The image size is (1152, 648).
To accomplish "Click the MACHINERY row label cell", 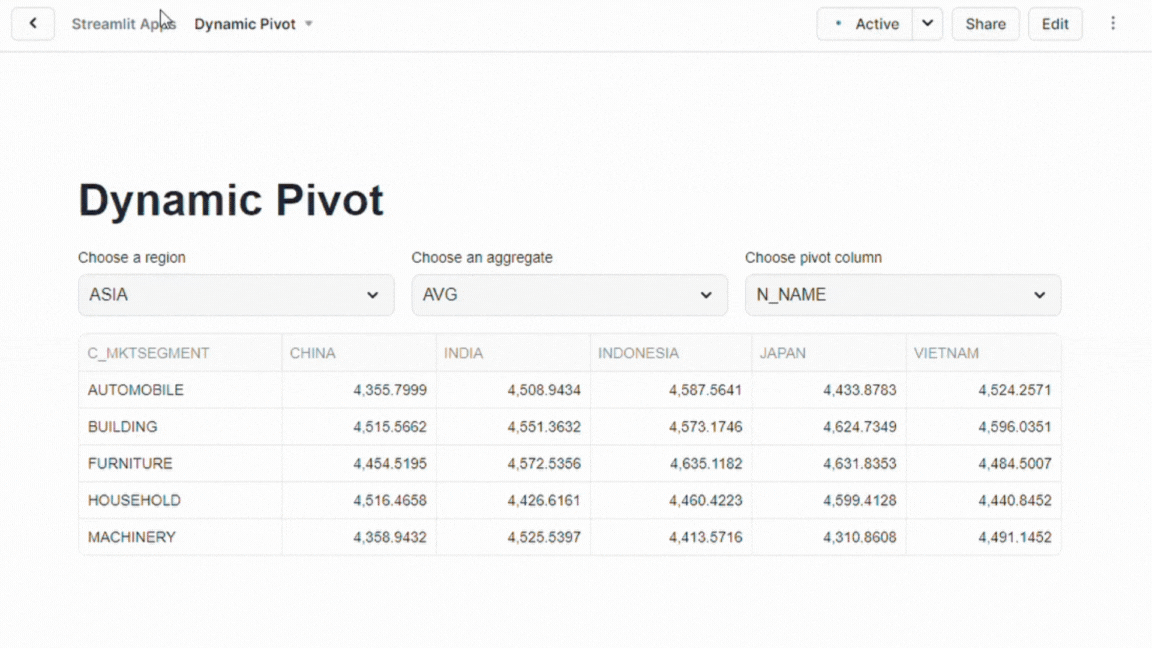I will coord(132,537).
